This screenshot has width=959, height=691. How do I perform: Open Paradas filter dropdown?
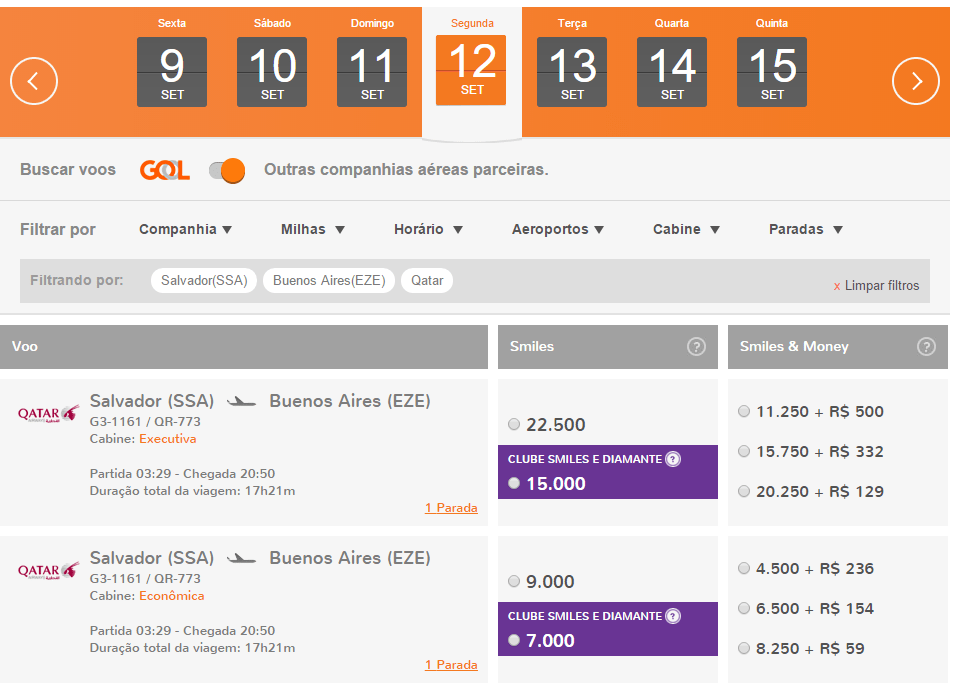click(x=806, y=229)
